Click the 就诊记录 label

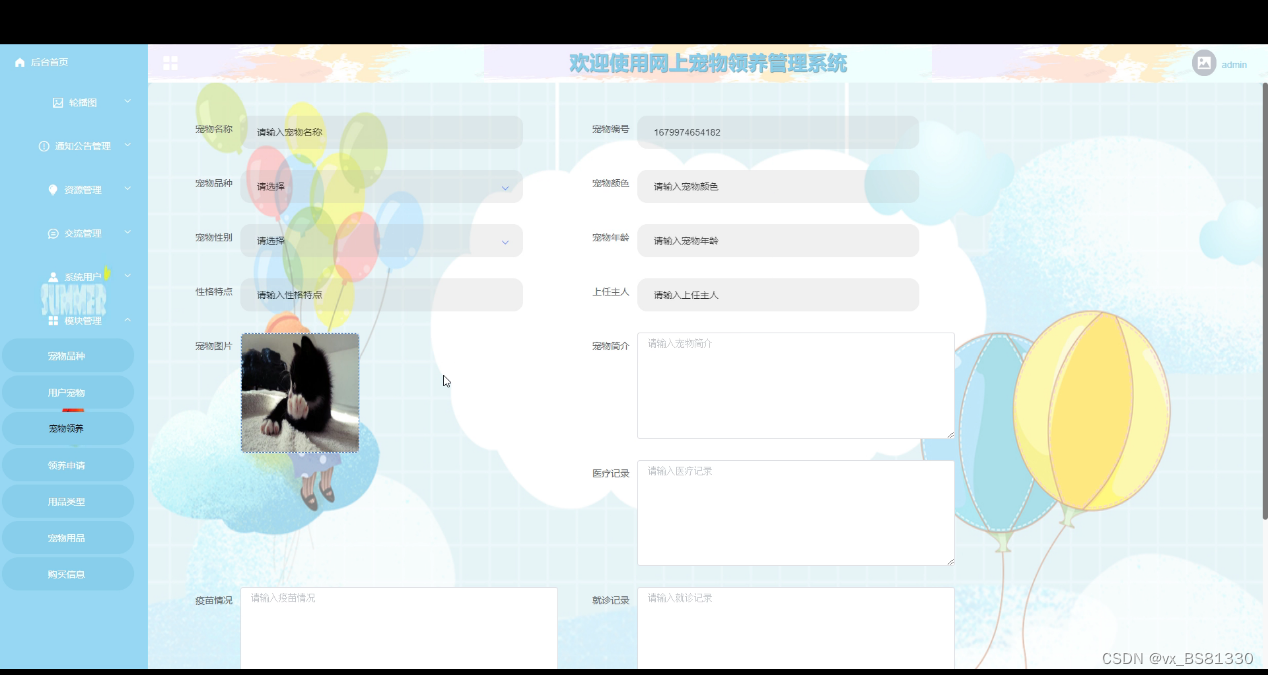tap(610, 600)
